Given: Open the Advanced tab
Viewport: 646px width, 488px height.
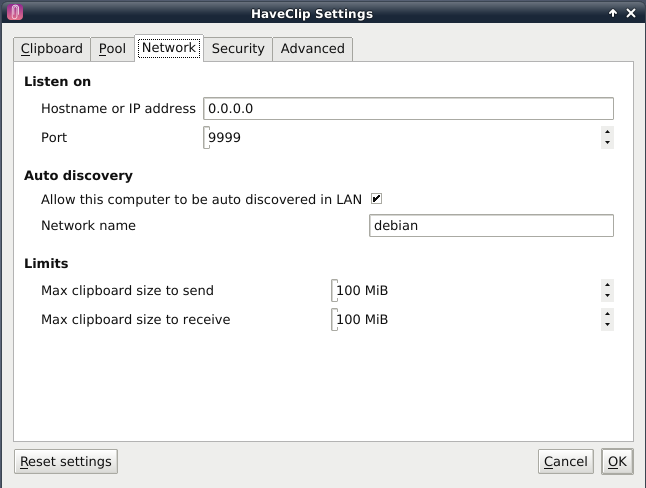Looking at the screenshot, I should tap(312, 48).
